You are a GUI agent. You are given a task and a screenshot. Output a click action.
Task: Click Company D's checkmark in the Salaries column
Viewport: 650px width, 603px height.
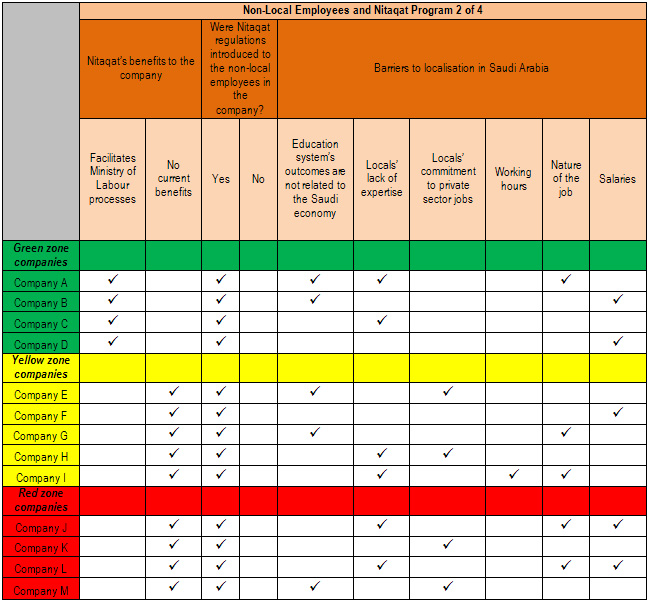(618, 341)
